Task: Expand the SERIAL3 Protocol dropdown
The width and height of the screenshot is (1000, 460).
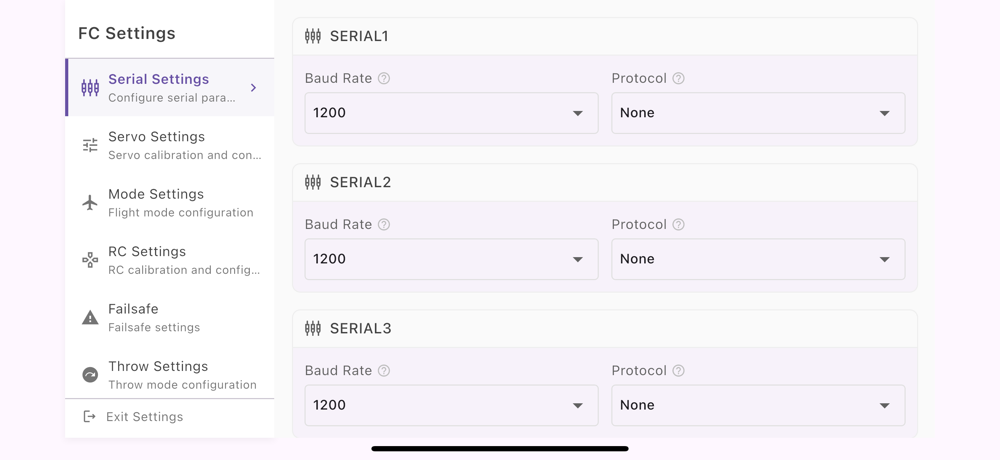Action: coord(758,405)
